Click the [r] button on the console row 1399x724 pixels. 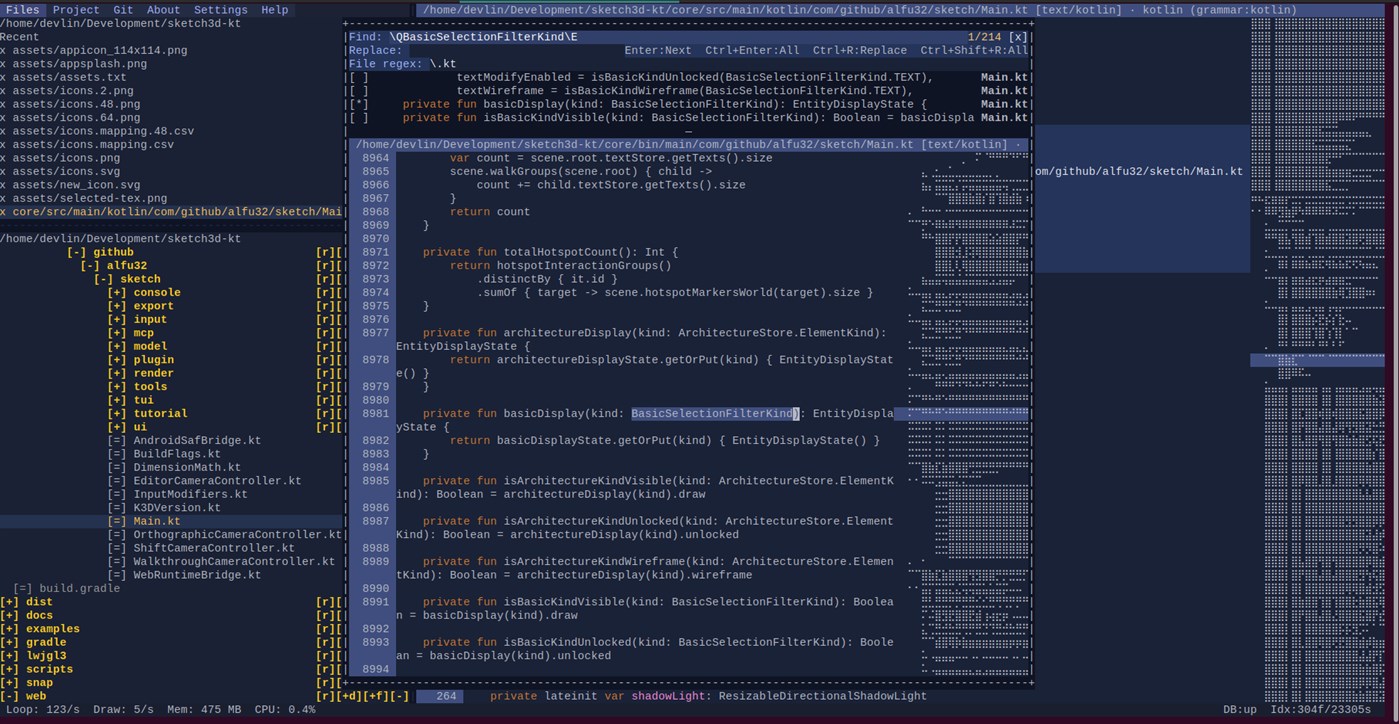(325, 293)
